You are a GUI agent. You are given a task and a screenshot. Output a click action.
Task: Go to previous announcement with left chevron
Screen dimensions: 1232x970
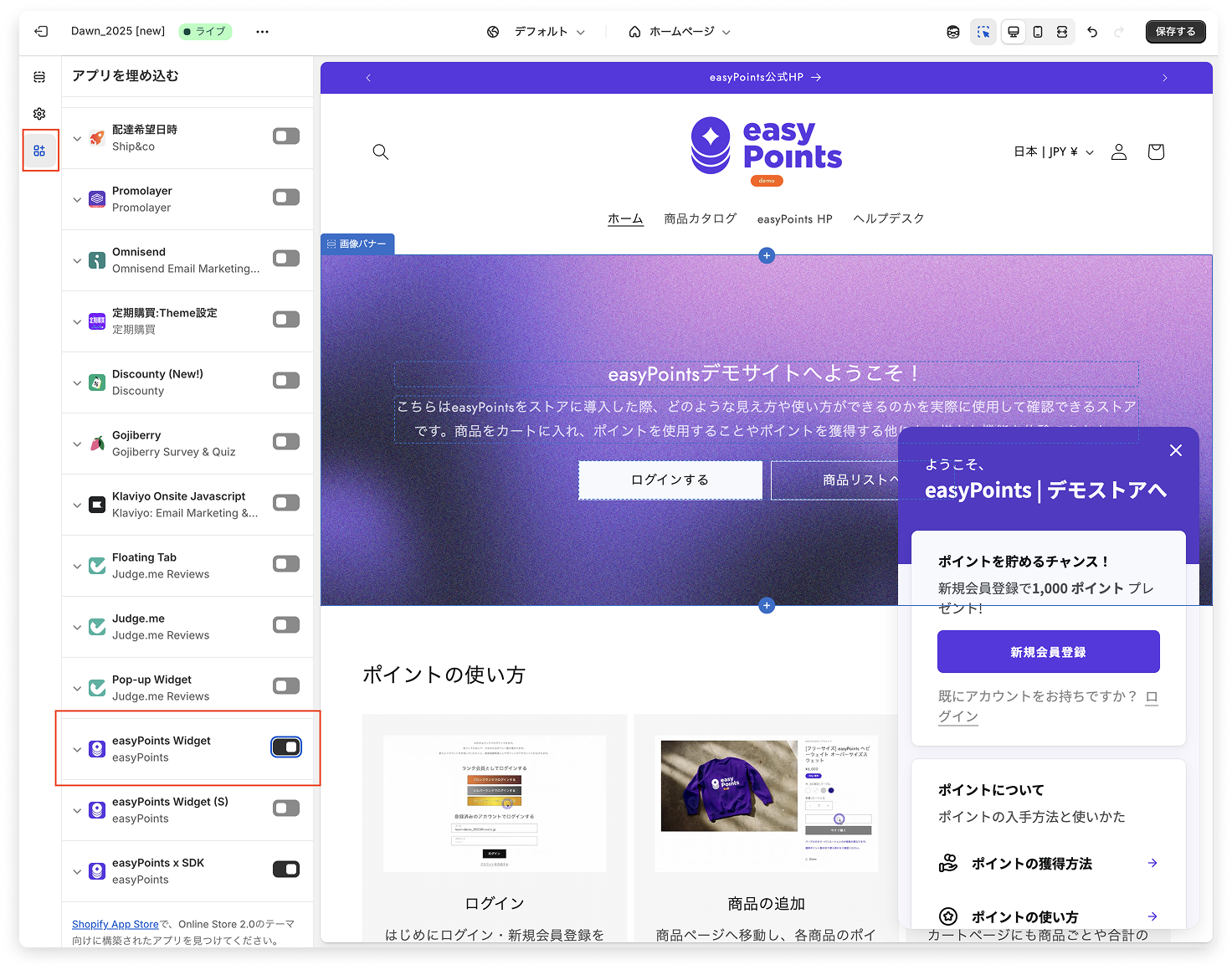[x=368, y=78]
